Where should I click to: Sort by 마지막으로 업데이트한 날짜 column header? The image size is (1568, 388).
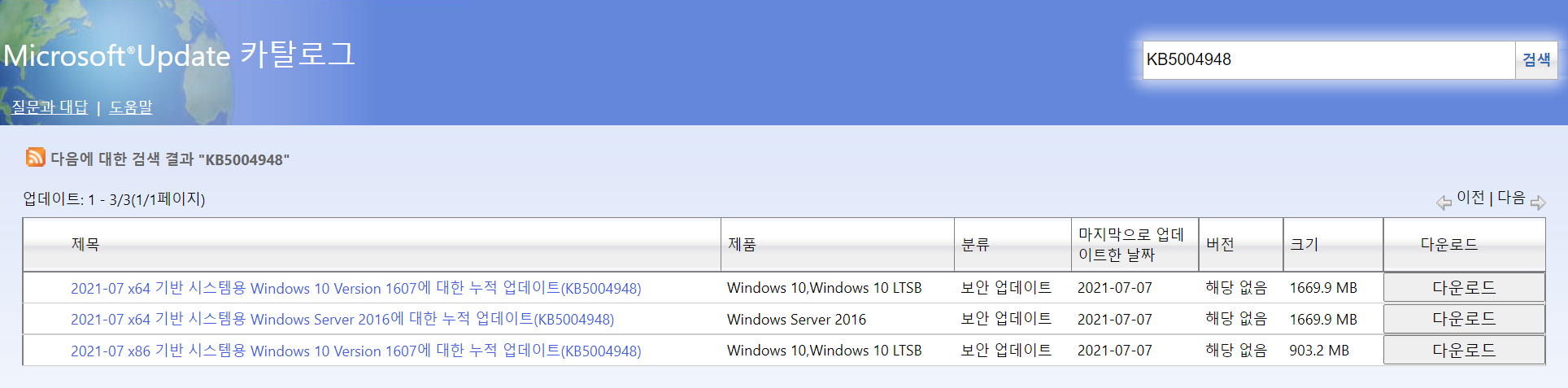(x=1130, y=245)
